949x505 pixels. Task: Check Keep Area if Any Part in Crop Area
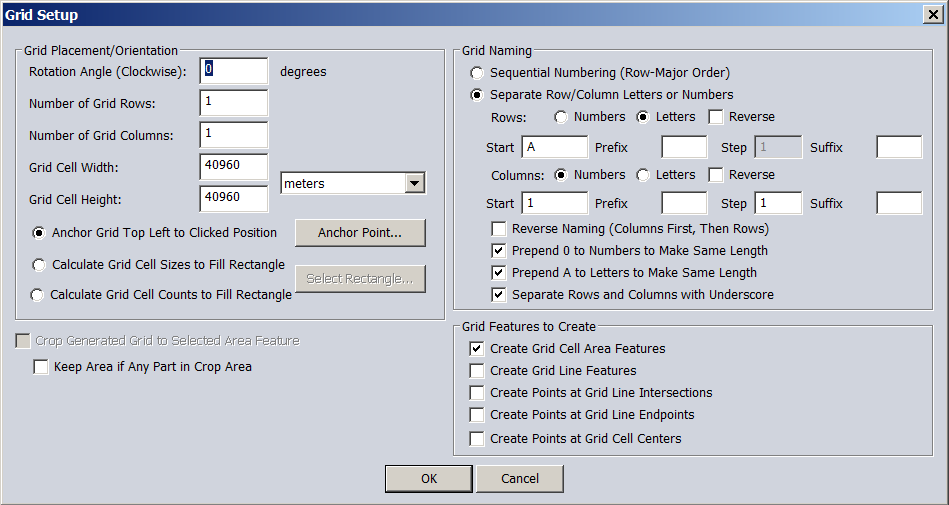click(x=41, y=367)
